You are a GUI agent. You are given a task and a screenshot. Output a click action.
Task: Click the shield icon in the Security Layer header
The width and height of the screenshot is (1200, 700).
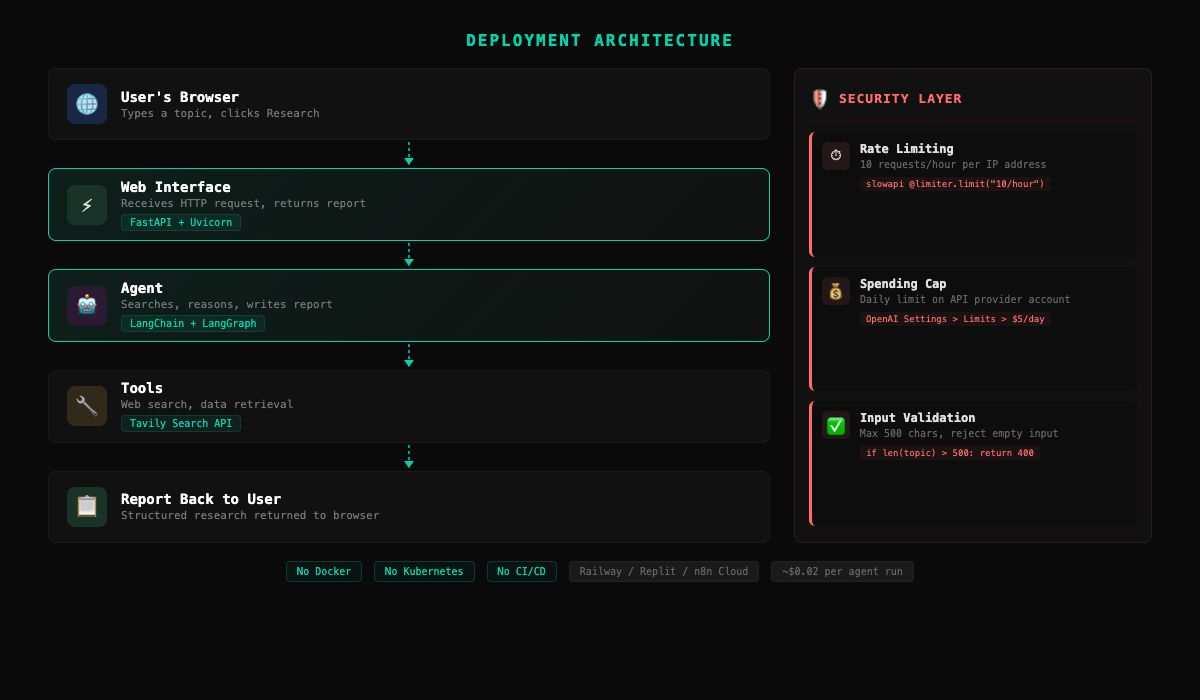pos(819,99)
